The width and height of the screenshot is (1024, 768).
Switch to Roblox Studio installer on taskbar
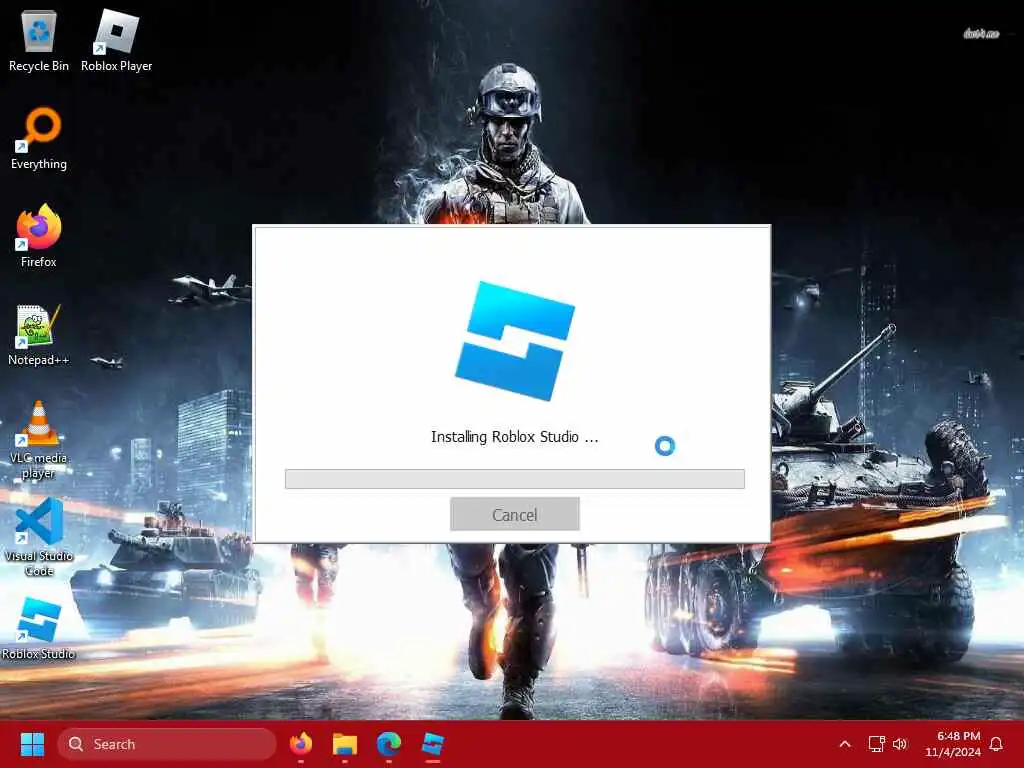point(432,744)
